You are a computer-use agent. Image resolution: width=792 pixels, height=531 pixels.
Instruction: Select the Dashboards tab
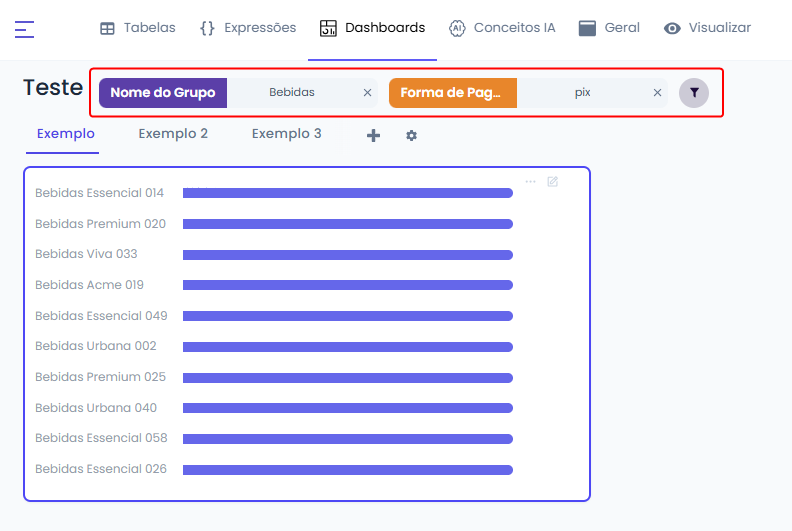[372, 28]
